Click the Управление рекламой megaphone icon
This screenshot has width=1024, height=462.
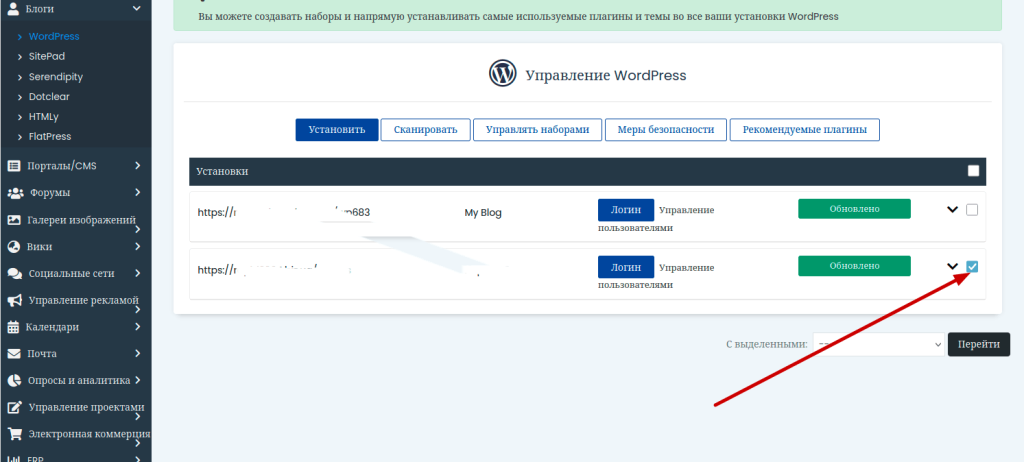[14, 300]
